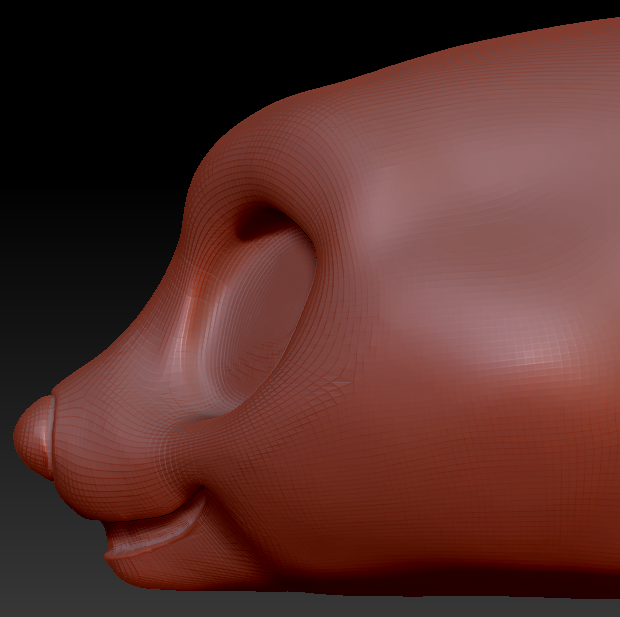Click the highlighted ridge along the snout bridge
The width and height of the screenshot is (620, 617).
coord(188,320)
